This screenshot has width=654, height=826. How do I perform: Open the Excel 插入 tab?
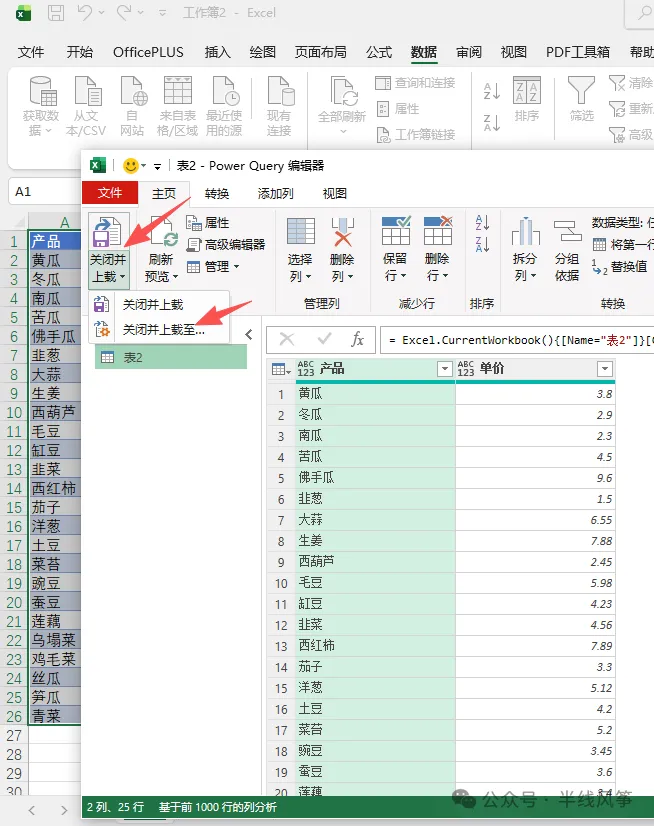tap(218, 52)
